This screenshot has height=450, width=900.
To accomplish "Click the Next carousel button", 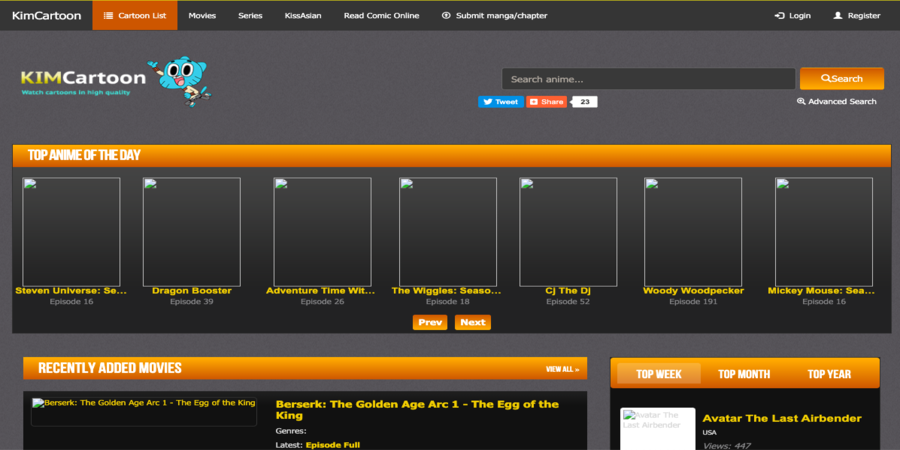I will (x=473, y=322).
